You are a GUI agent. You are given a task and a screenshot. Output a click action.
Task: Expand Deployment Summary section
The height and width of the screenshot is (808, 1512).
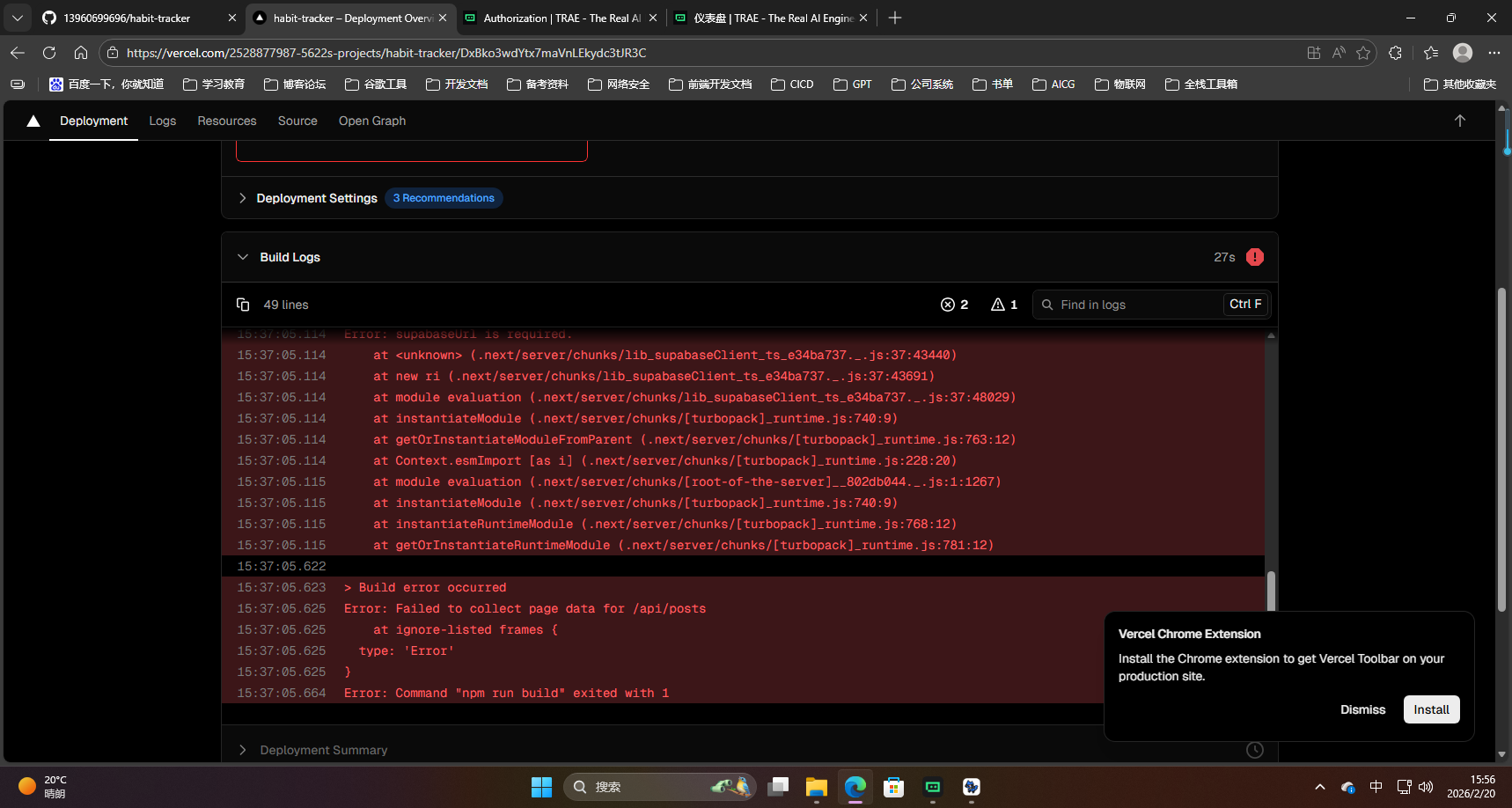click(x=242, y=750)
